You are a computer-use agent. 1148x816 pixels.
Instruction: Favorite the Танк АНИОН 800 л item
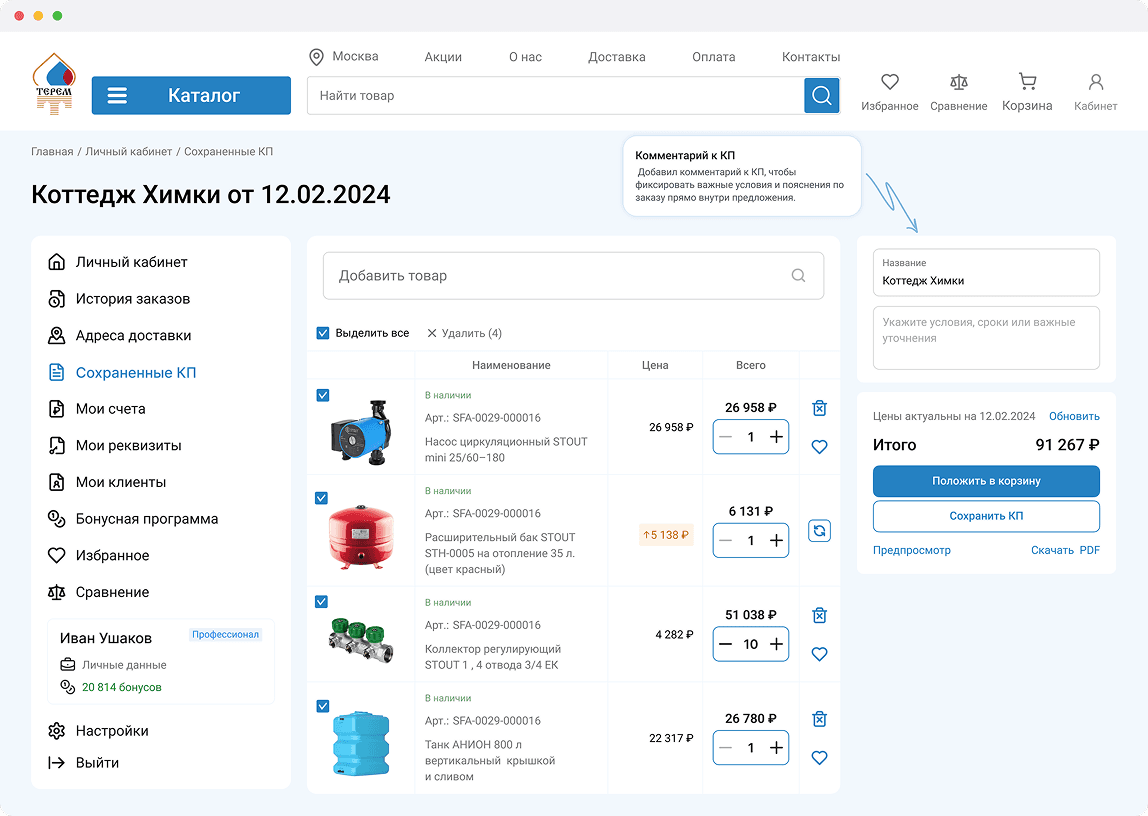click(819, 757)
